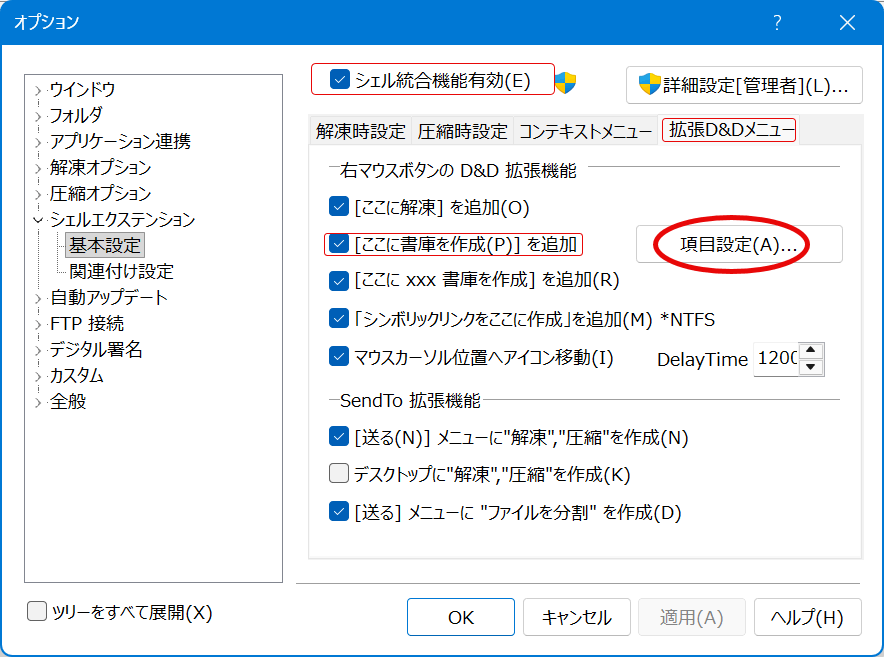Image resolution: width=884 pixels, height=657 pixels.
Task: Click the ヘルプ(H) button
Action: [806, 617]
